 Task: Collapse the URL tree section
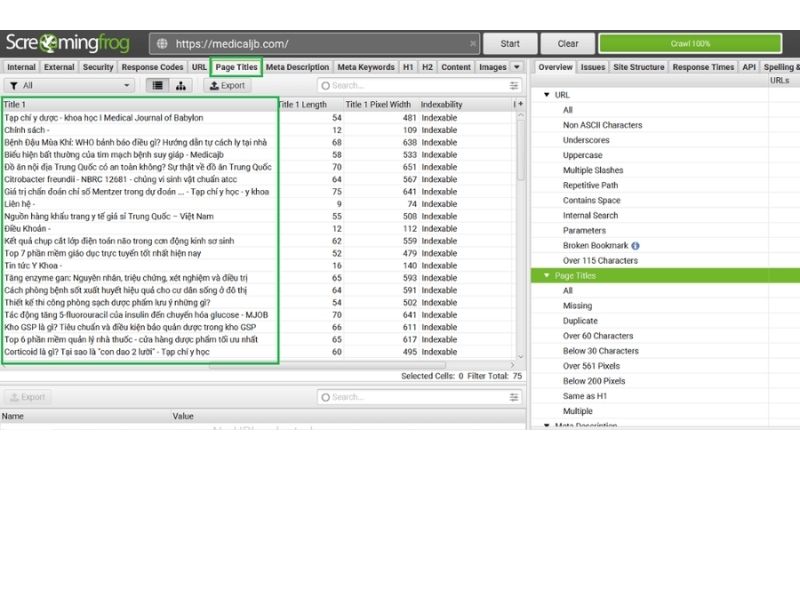click(546, 95)
